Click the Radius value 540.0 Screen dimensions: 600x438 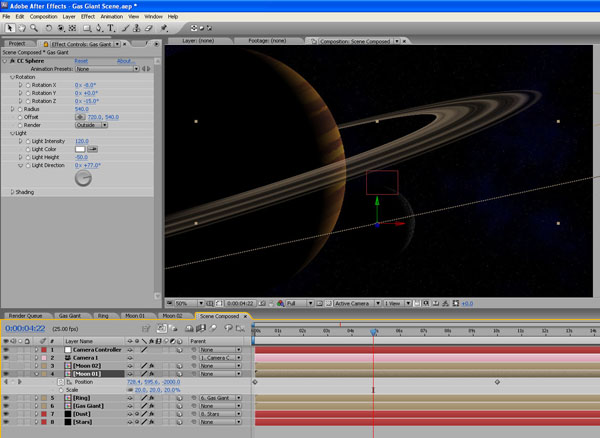82,109
